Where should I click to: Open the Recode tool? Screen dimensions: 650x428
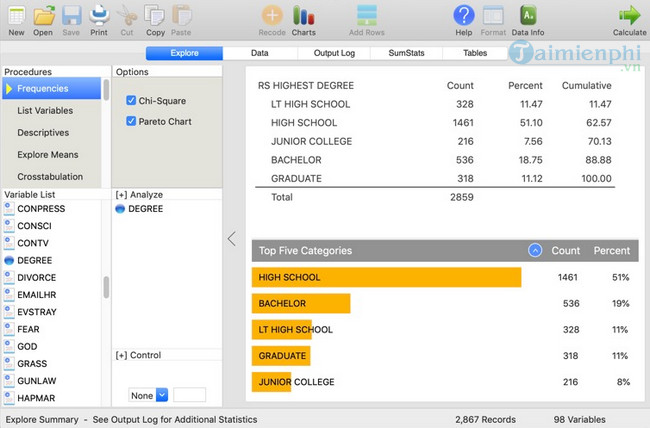272,16
